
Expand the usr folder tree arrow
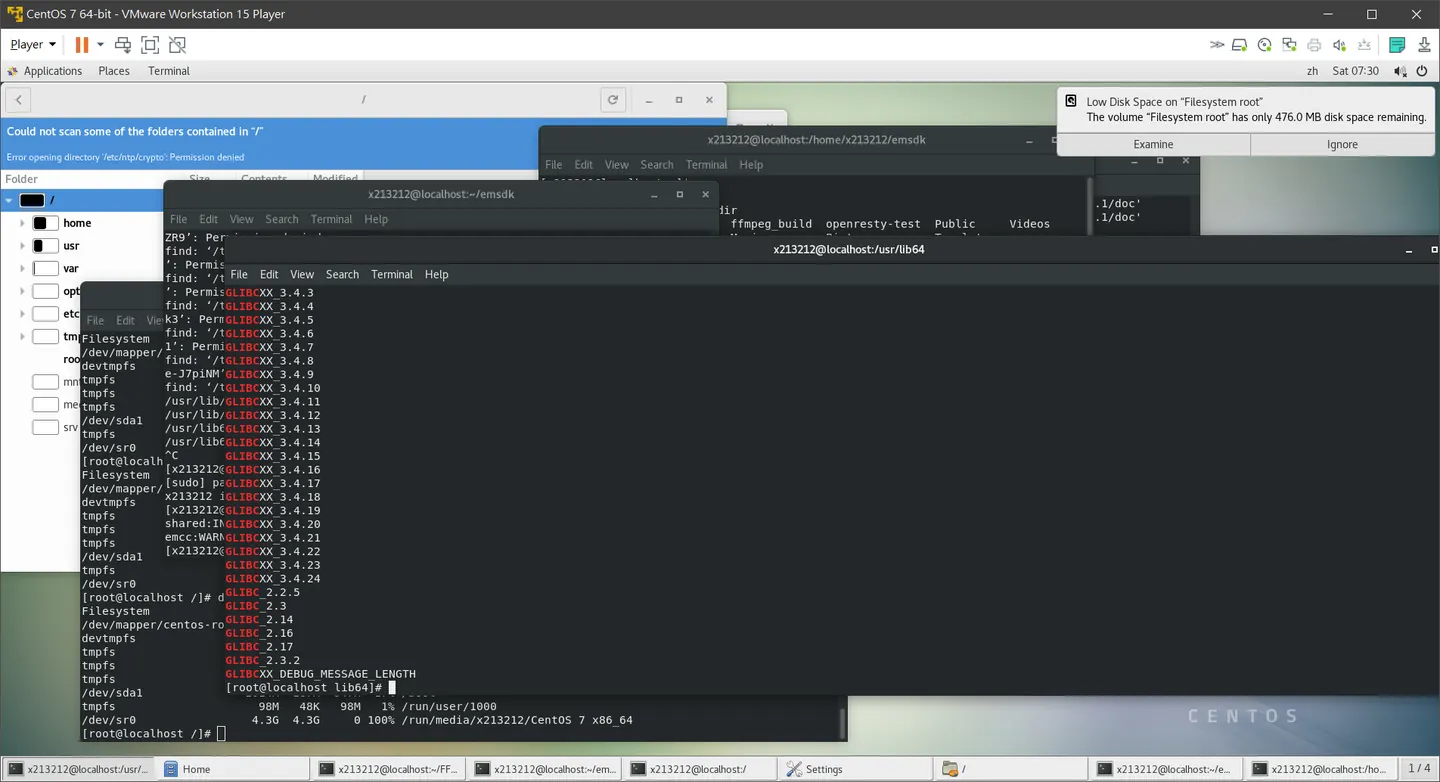pyautogui.click(x=23, y=246)
